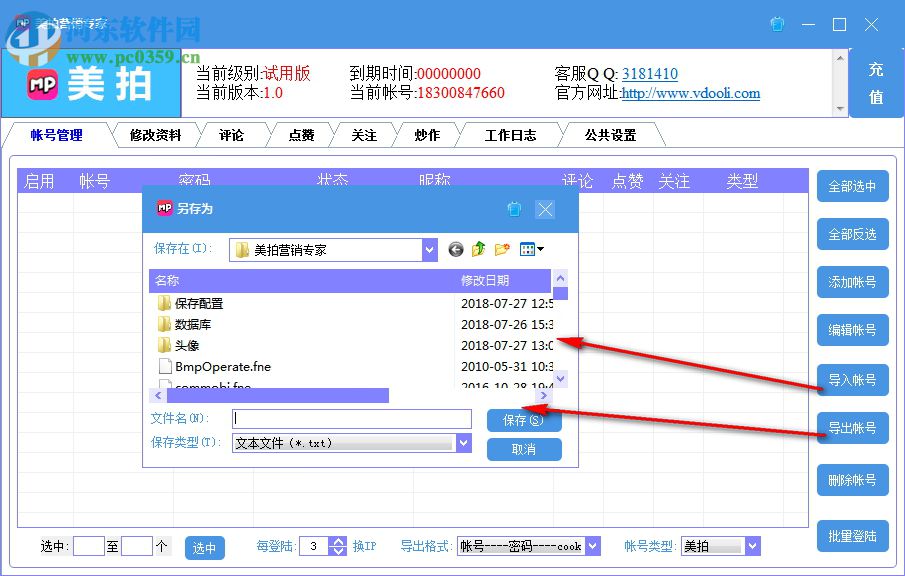The width and height of the screenshot is (905, 576).
Task: Open the views menu icon in save dialog
Action: click(x=528, y=249)
